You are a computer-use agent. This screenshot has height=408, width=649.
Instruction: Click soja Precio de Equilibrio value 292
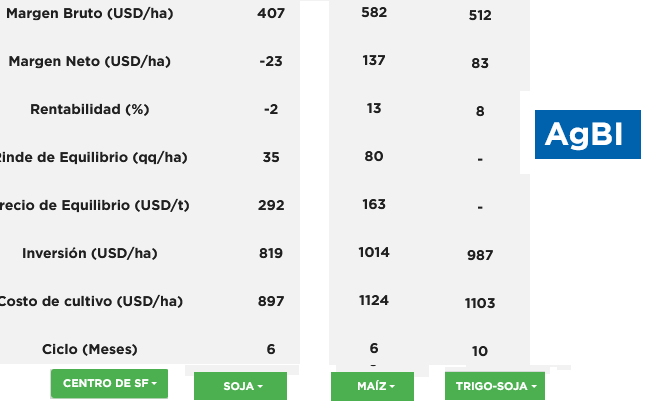271,205
